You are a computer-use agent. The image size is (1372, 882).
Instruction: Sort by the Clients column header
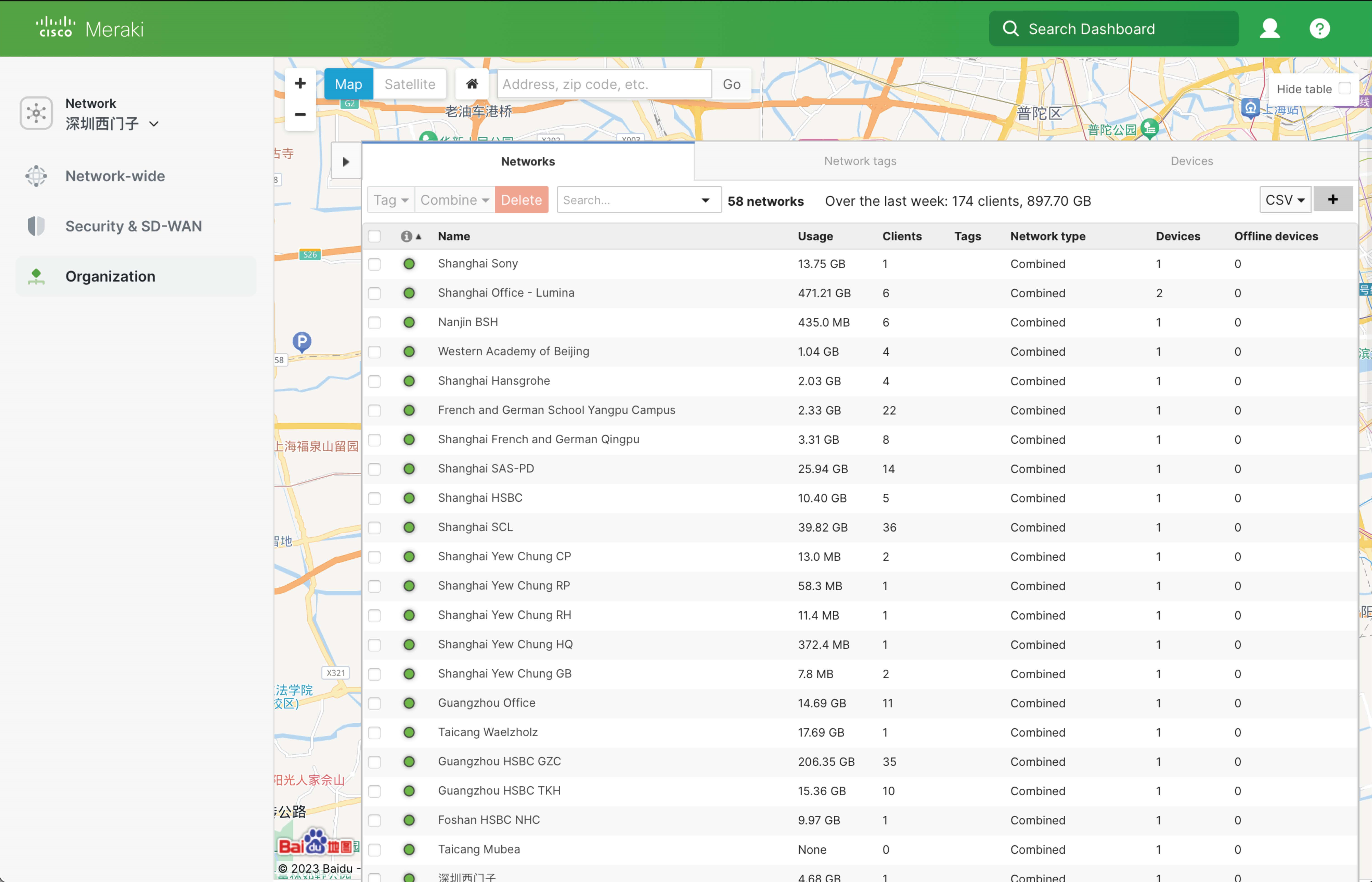coord(902,236)
